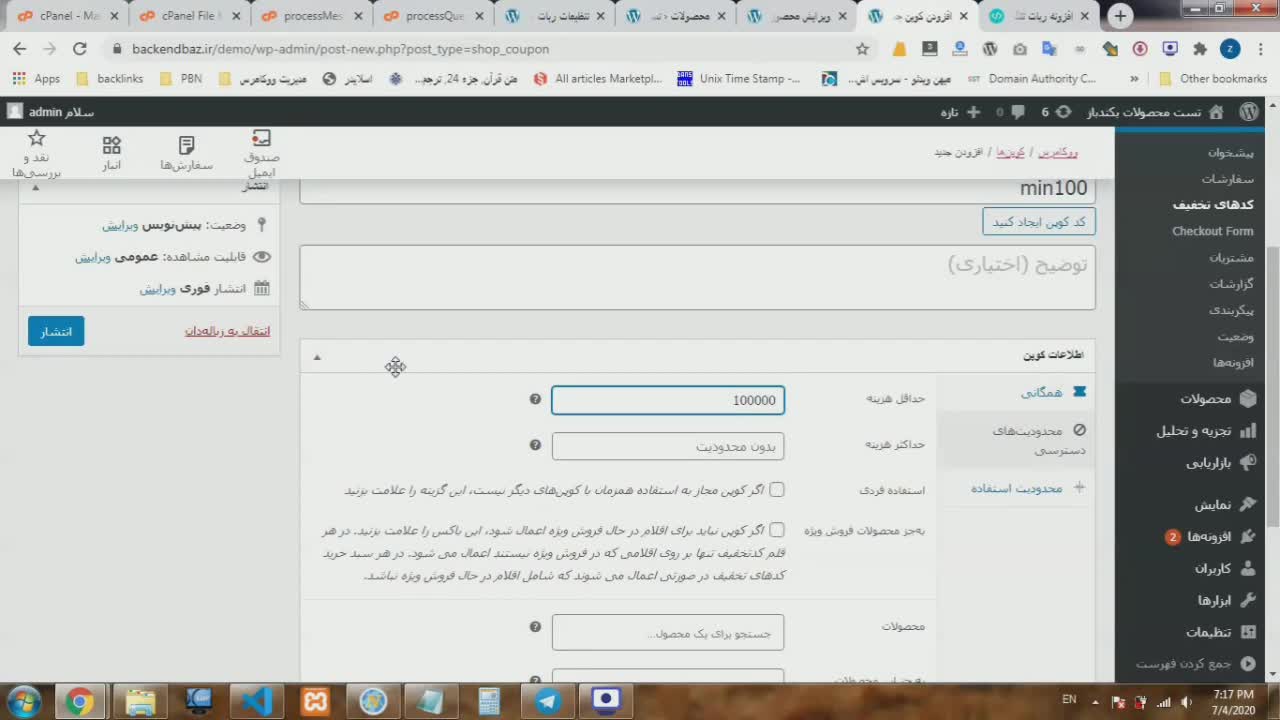Click the help icon beside minimum spend field

pos(535,399)
